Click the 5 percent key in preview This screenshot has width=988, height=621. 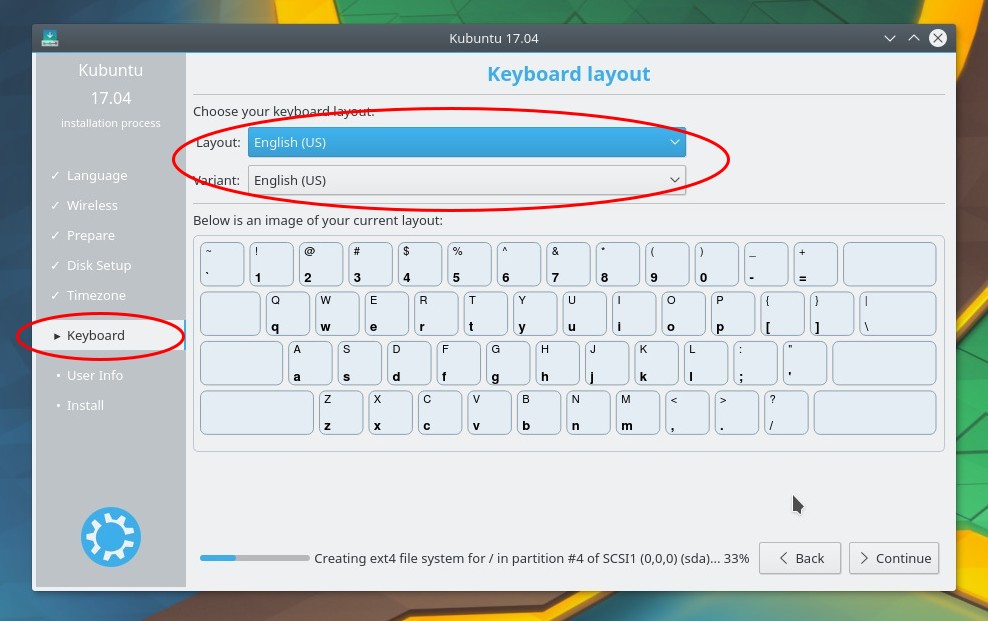coord(469,265)
